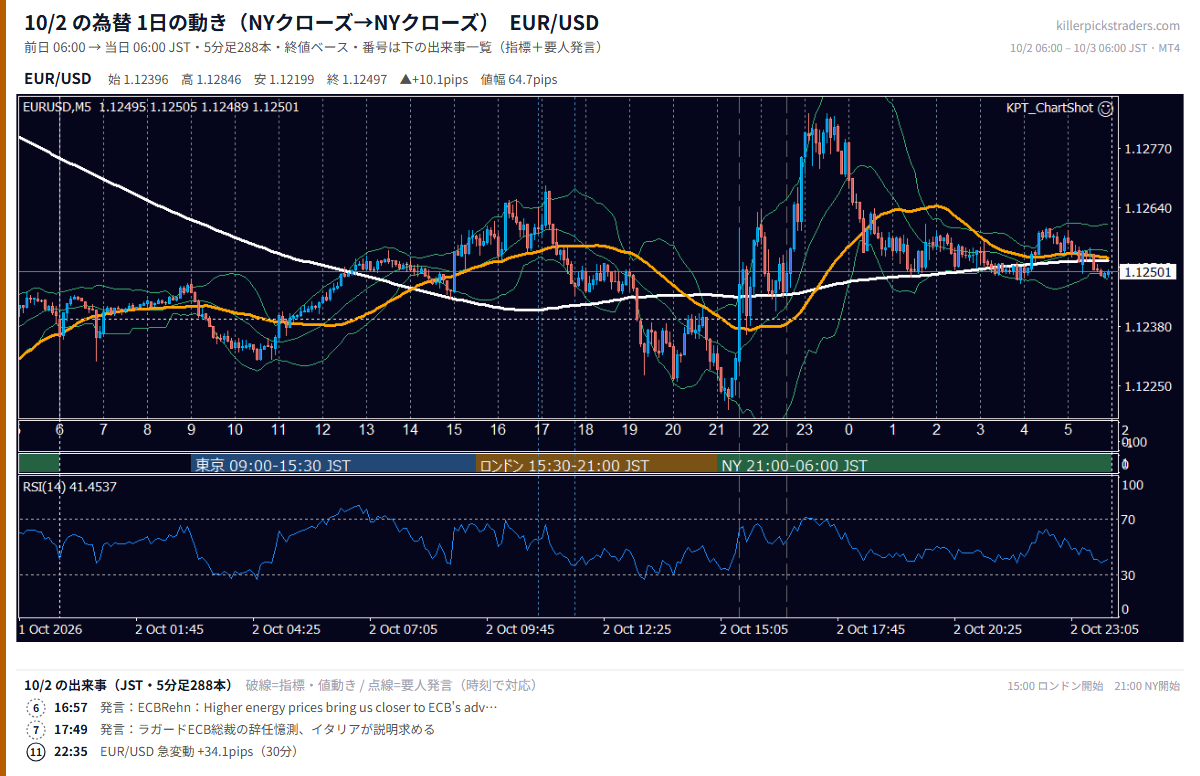The image size is (1200, 776).
Task: Open the killerpickstraders.com link
Action: point(1118,26)
